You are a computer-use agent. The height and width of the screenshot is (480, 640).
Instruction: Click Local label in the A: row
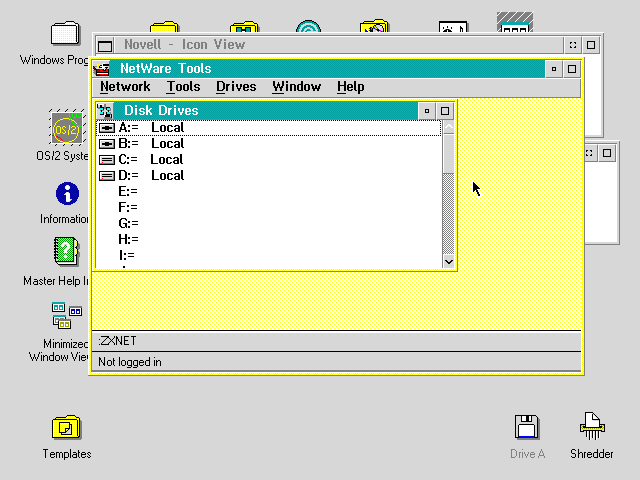[x=168, y=128]
